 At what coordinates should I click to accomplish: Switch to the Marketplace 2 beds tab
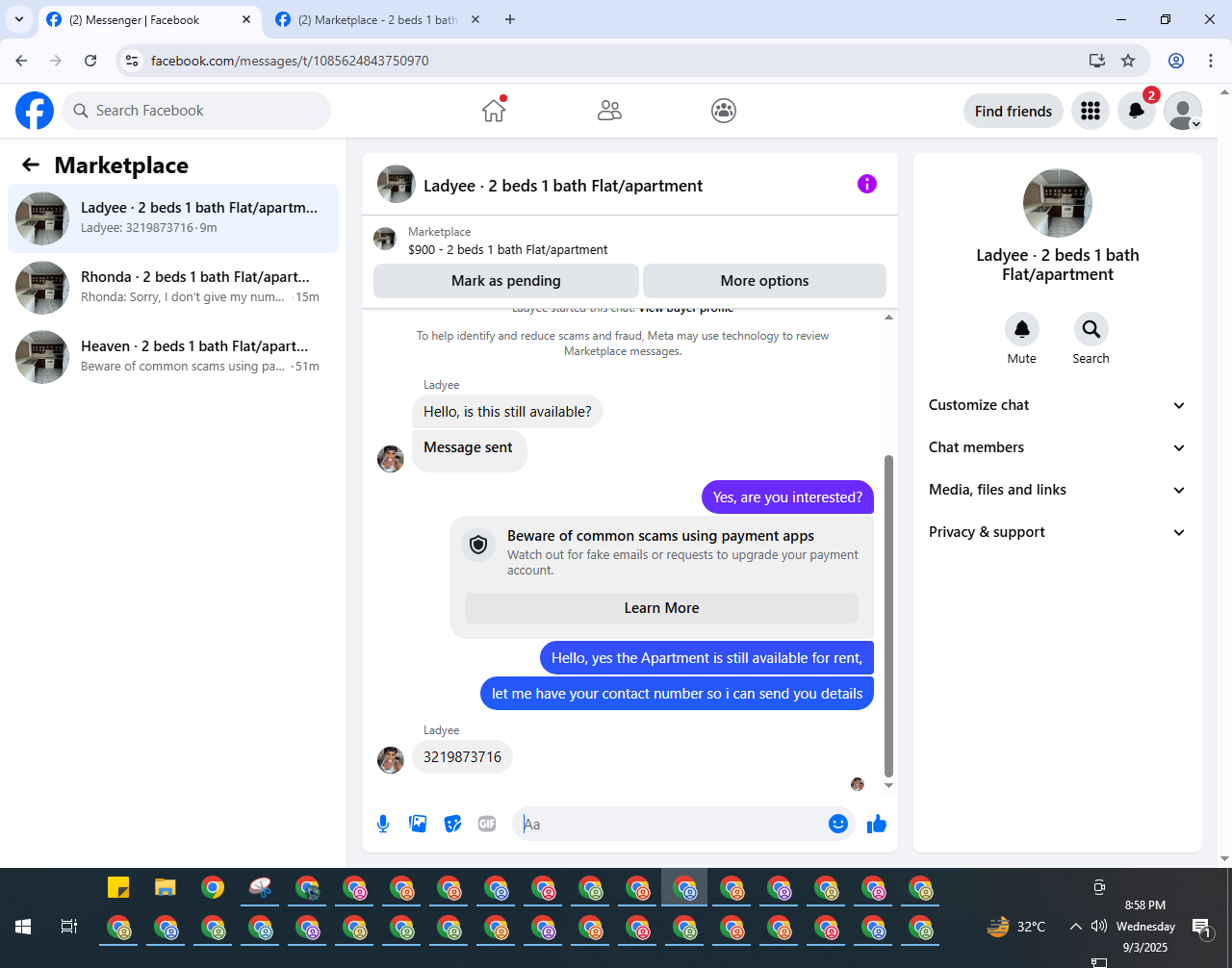point(377,19)
